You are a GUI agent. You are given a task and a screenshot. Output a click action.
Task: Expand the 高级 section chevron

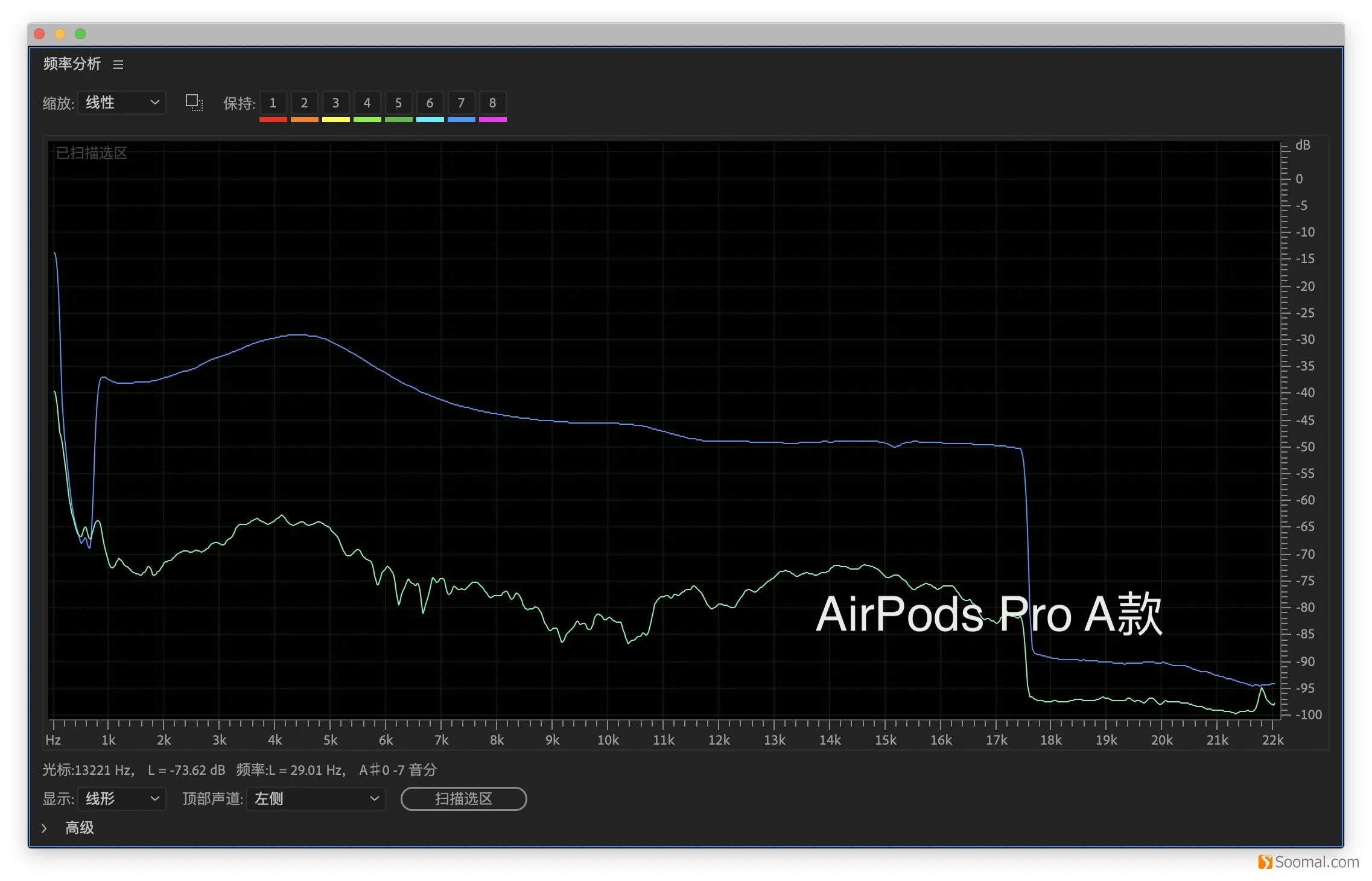(x=44, y=828)
